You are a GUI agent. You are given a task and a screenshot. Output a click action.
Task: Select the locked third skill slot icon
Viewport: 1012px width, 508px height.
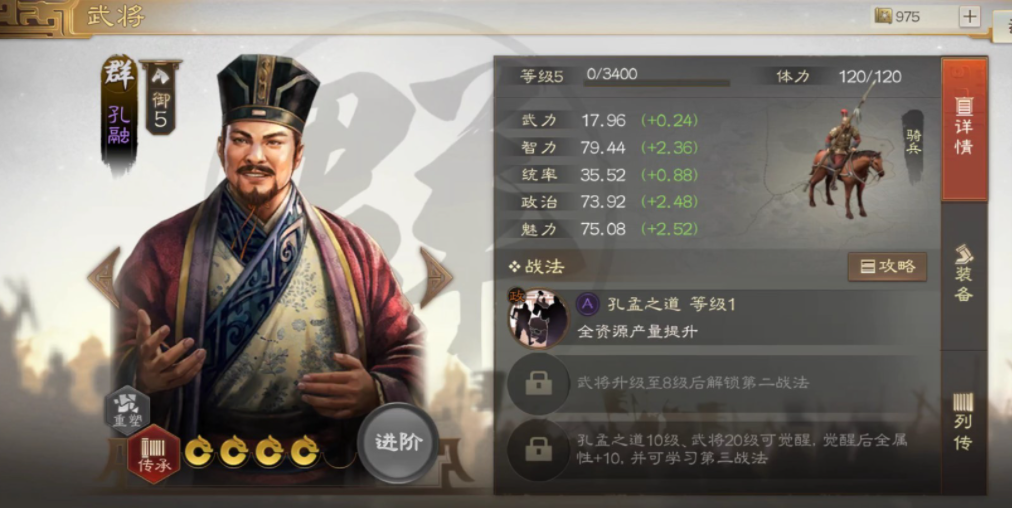tap(538, 449)
